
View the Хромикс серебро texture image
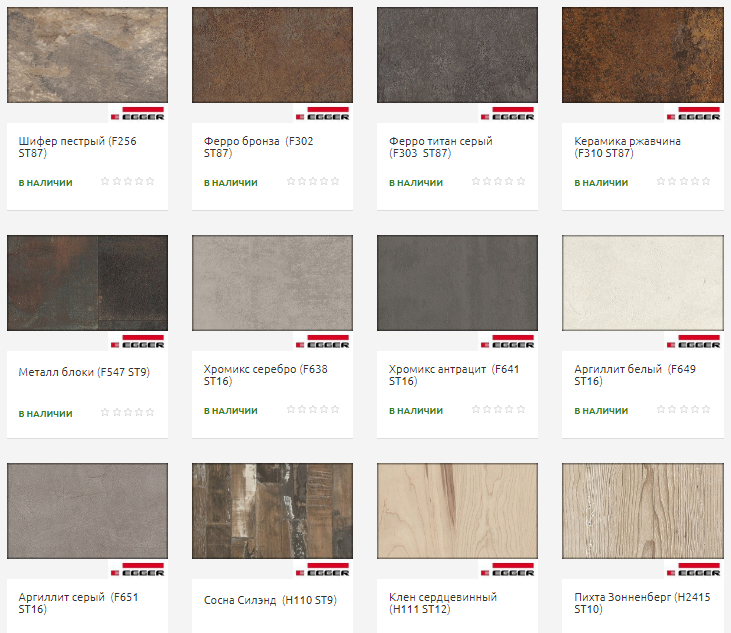[272, 283]
